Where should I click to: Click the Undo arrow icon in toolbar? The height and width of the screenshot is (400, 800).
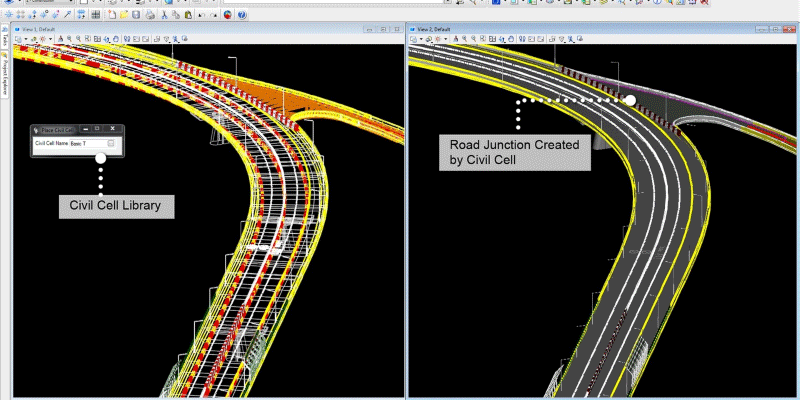point(202,16)
